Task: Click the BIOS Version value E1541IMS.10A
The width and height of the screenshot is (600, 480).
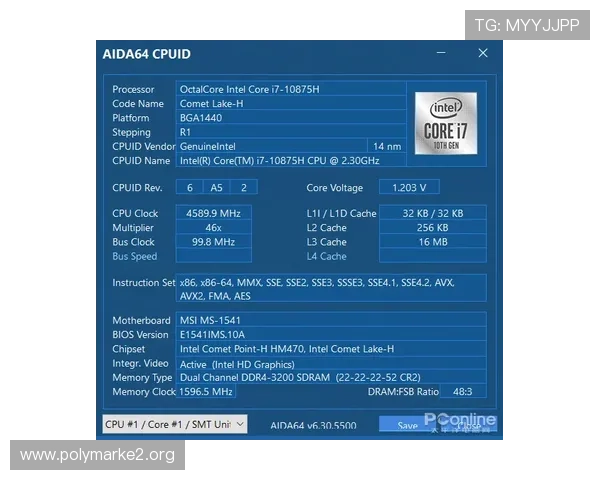Action: coord(331,334)
